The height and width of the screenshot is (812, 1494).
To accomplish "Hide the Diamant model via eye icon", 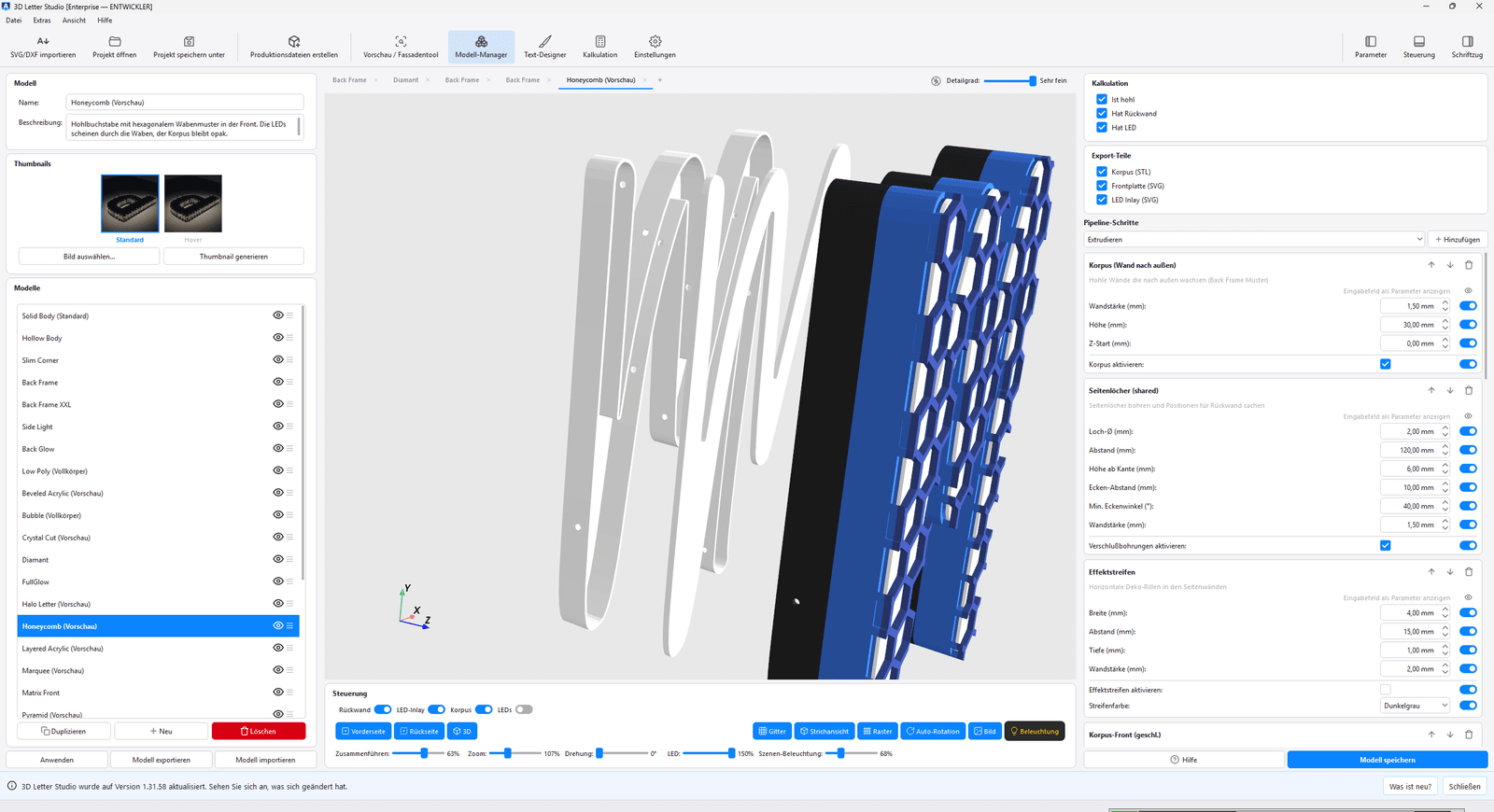I will pyautogui.click(x=278, y=559).
